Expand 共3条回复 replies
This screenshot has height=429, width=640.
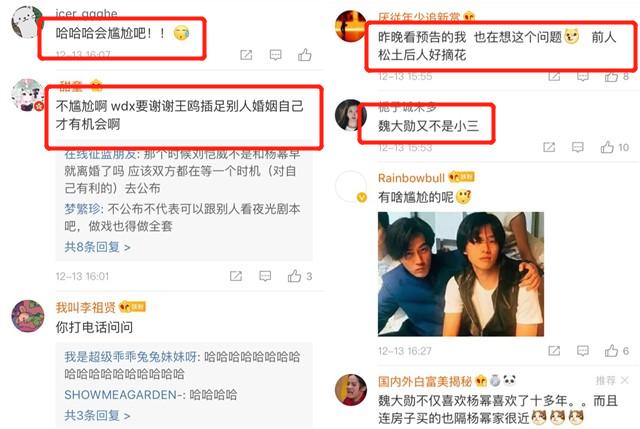tap(97, 416)
